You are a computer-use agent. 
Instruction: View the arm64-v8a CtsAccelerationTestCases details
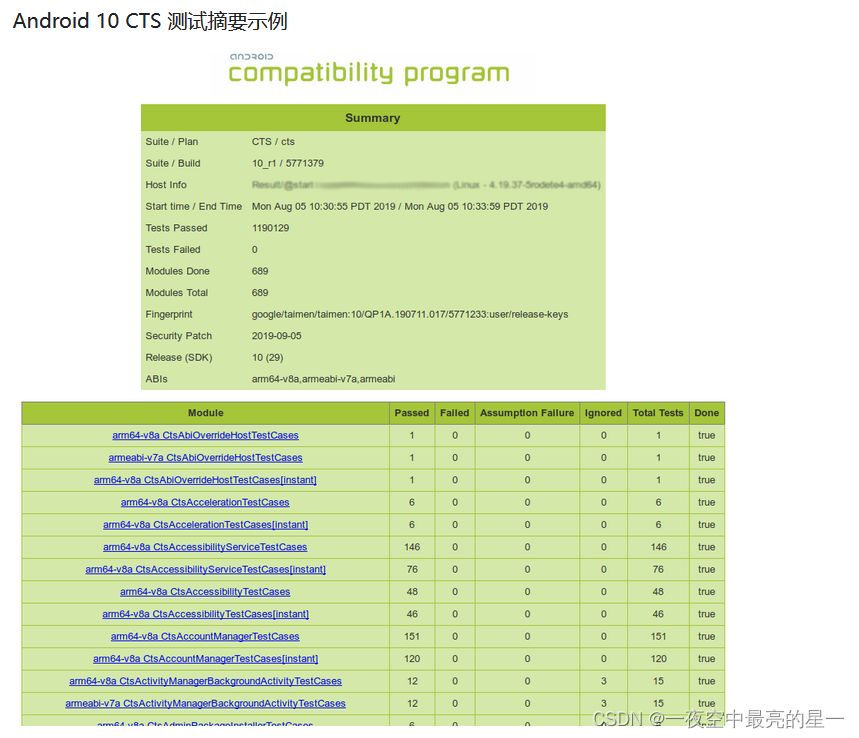tap(205, 502)
